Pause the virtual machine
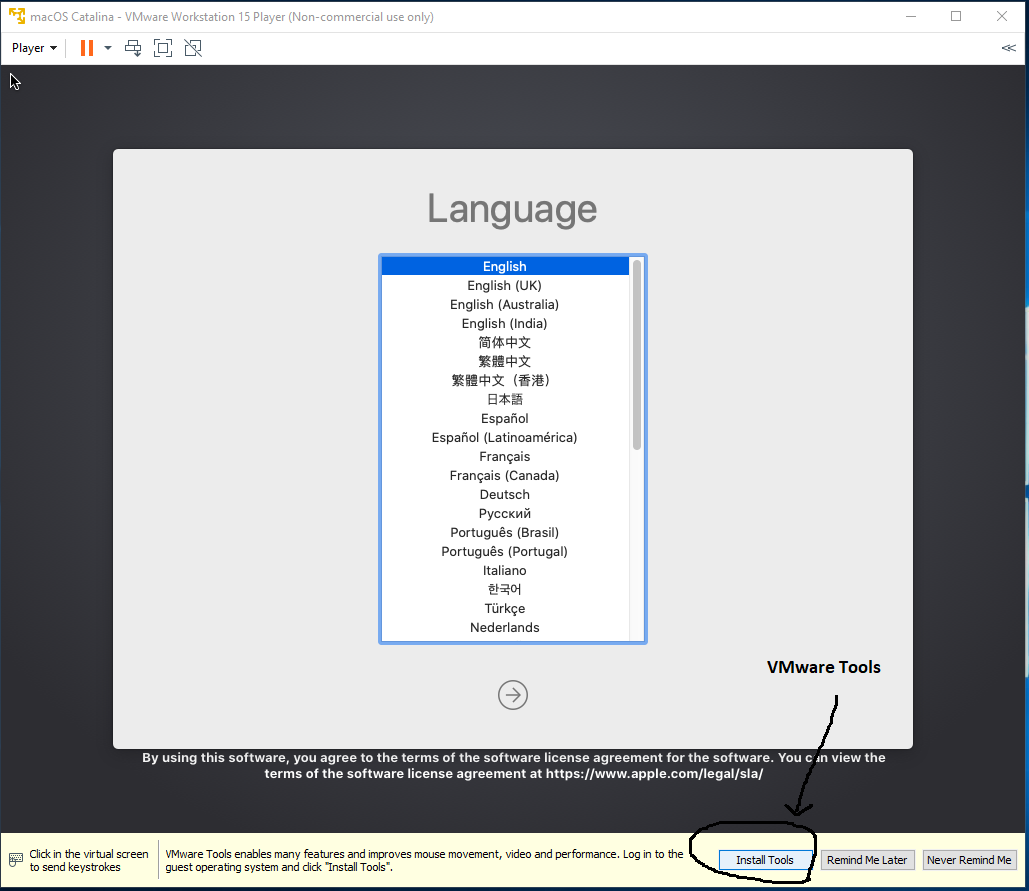The image size is (1029, 891). coord(87,48)
